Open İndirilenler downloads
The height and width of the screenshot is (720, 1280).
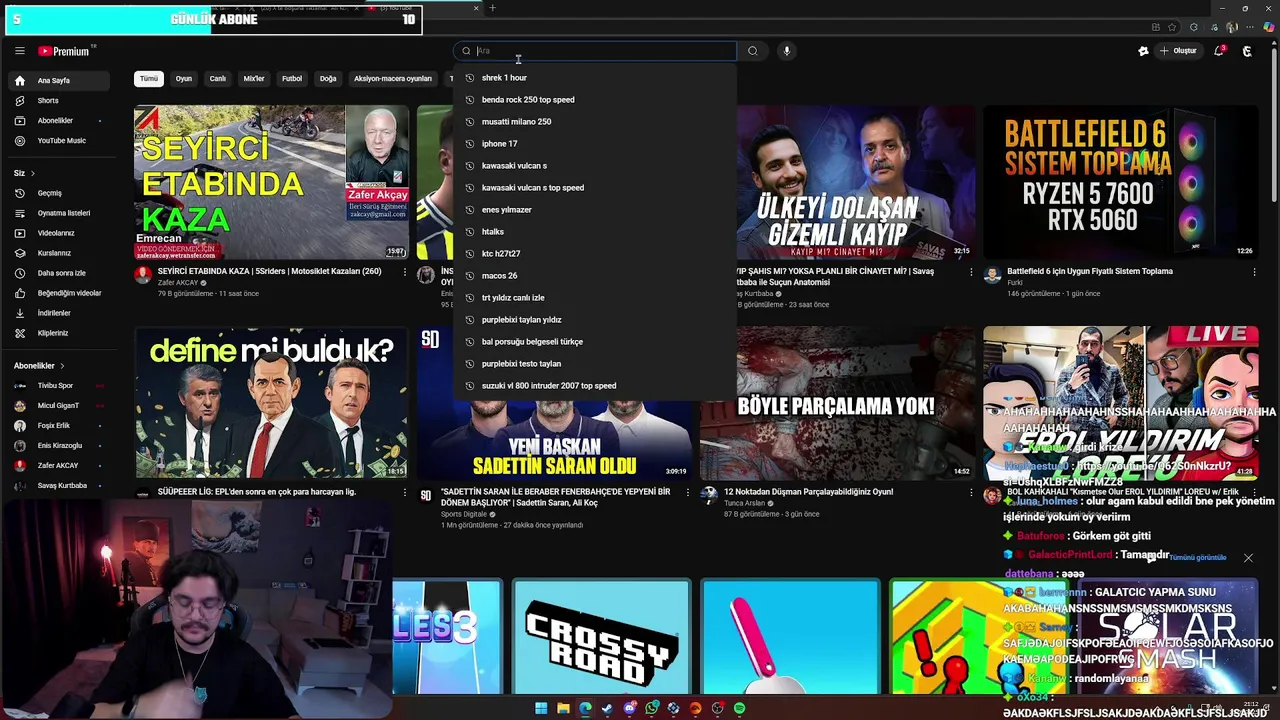[58, 313]
